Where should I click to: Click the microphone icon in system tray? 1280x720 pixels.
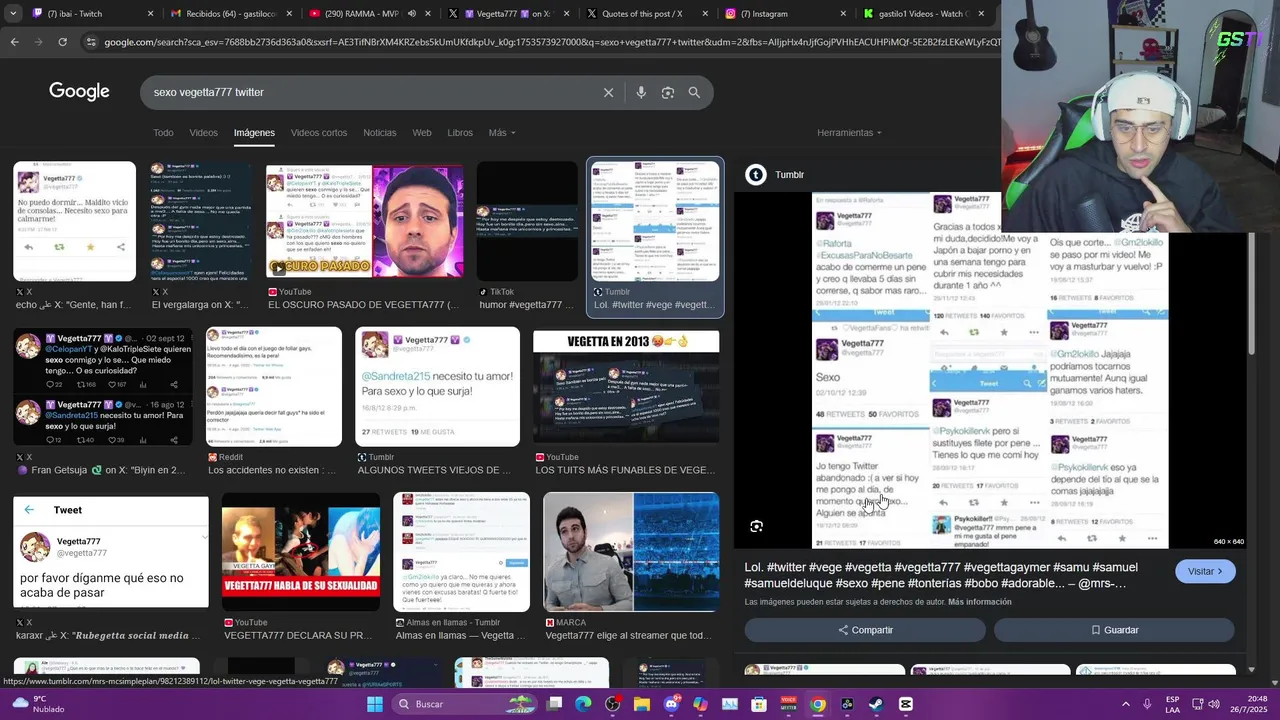[x=1147, y=704]
